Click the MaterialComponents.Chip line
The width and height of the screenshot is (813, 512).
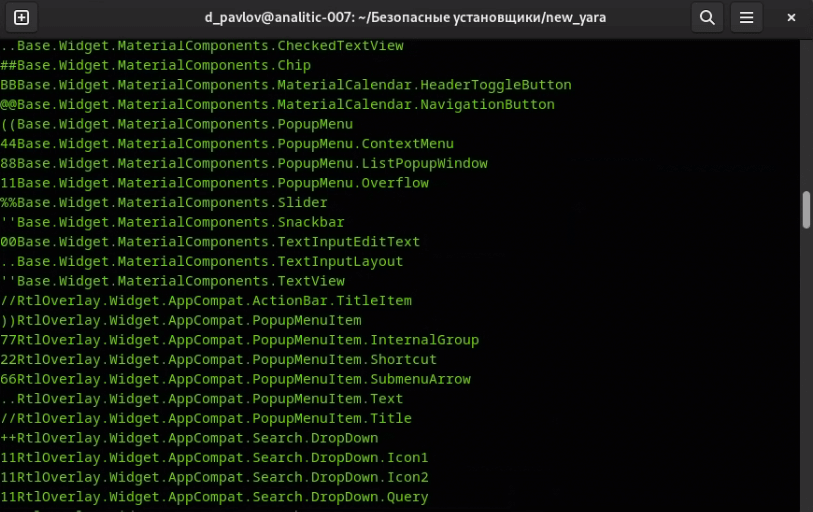click(x=155, y=65)
